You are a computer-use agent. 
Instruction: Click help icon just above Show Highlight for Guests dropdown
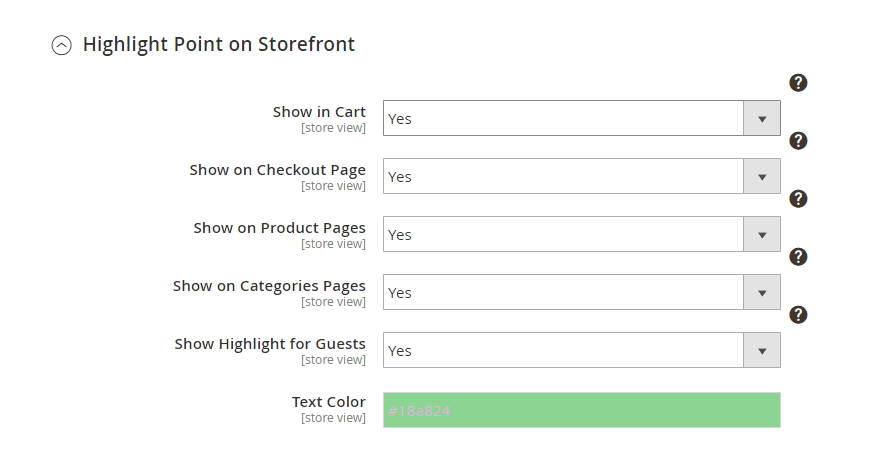pyautogui.click(x=798, y=315)
